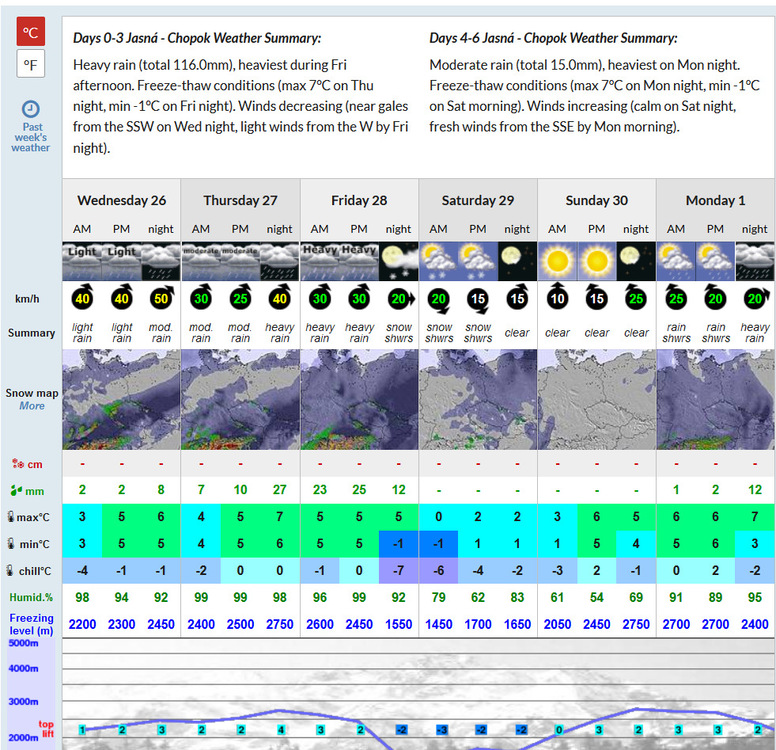Click Friday AM Heavy rain icon
Image resolution: width=776 pixels, height=750 pixels.
tap(320, 261)
